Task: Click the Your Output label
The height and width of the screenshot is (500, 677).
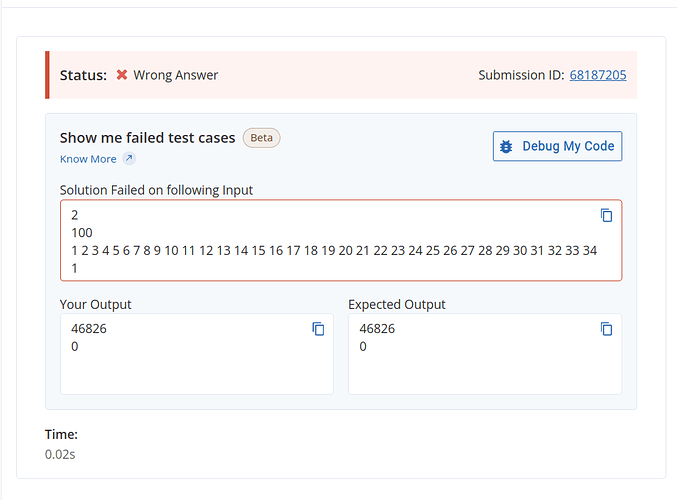Action: tap(95, 304)
